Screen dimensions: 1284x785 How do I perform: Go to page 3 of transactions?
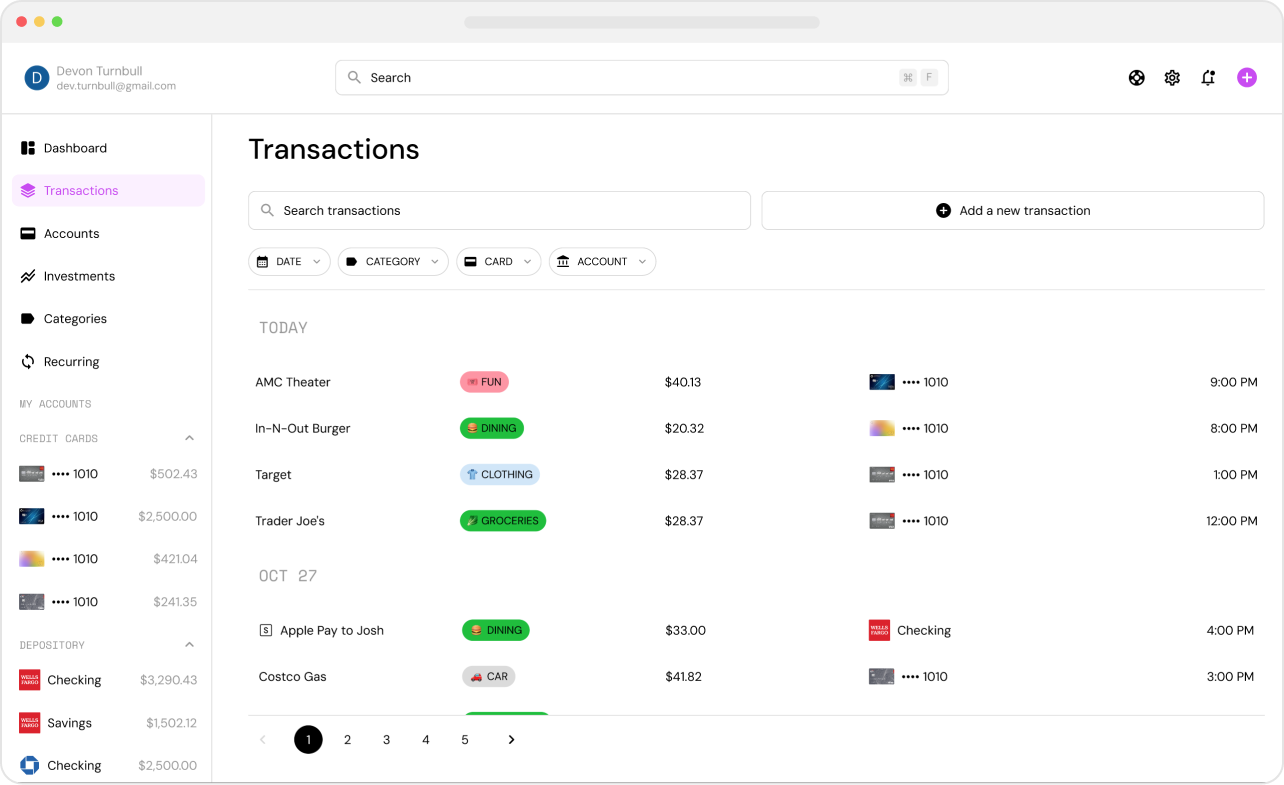387,740
